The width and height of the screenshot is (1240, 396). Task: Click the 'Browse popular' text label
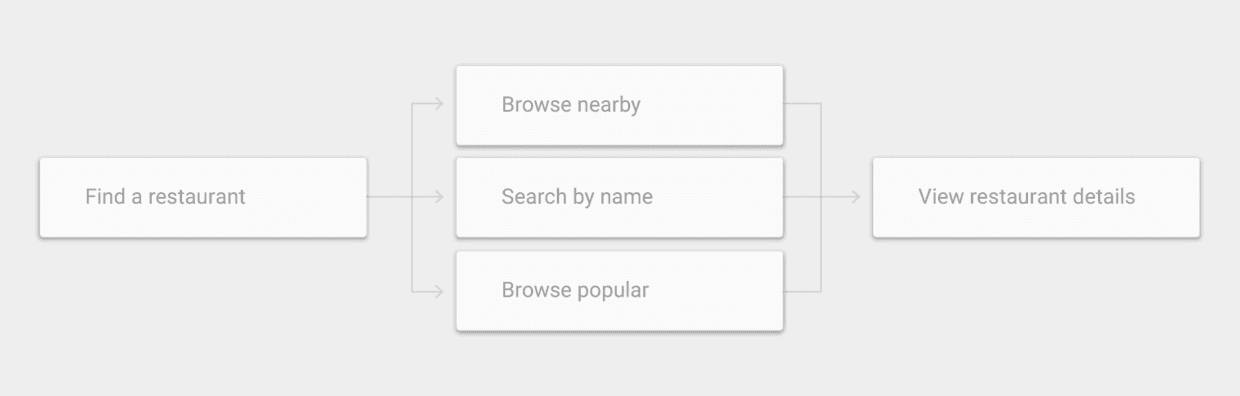[575, 291]
